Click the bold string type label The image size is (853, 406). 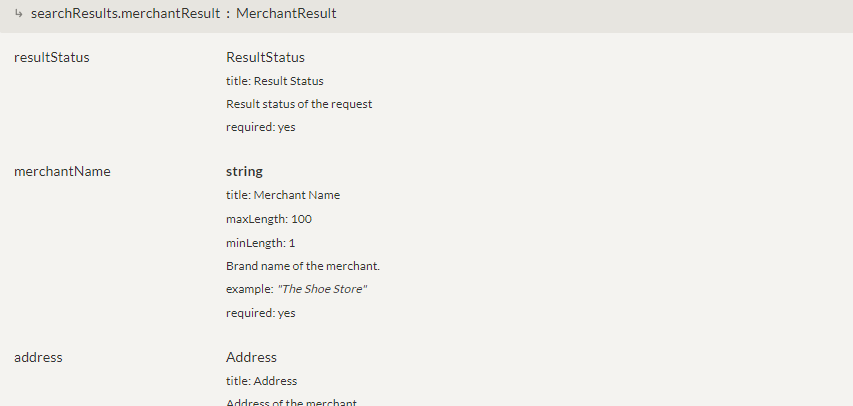point(244,171)
